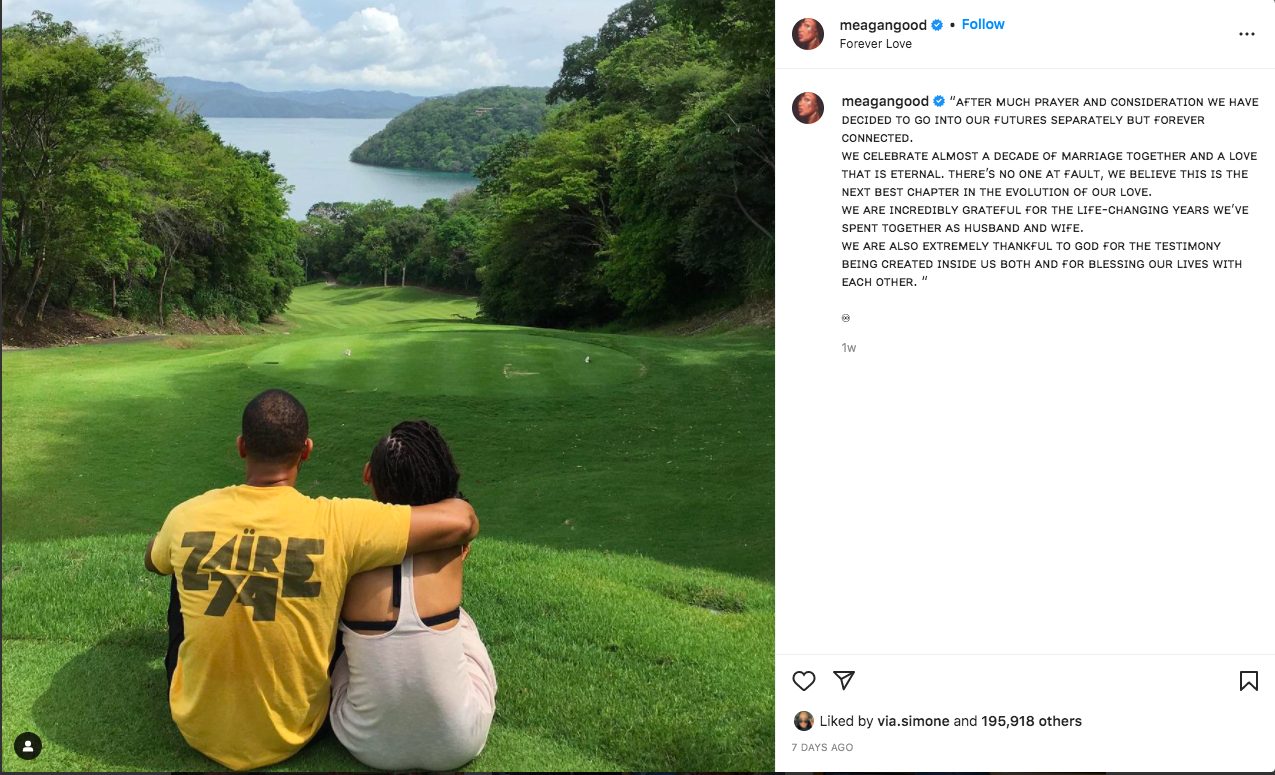Click the verified badge in post header
The image size is (1275, 775).
tap(938, 25)
